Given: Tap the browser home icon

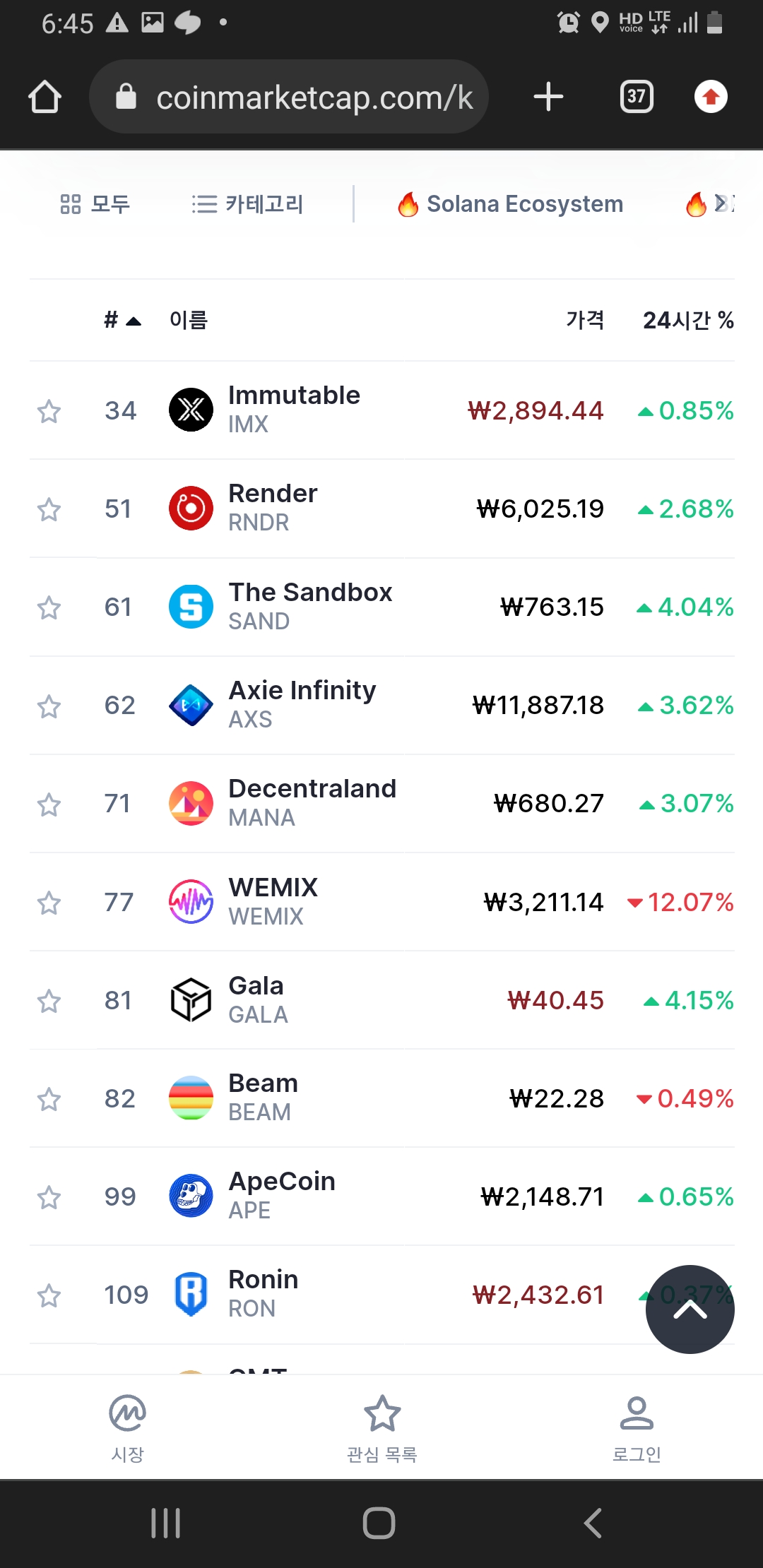Looking at the screenshot, I should pyautogui.click(x=45, y=97).
